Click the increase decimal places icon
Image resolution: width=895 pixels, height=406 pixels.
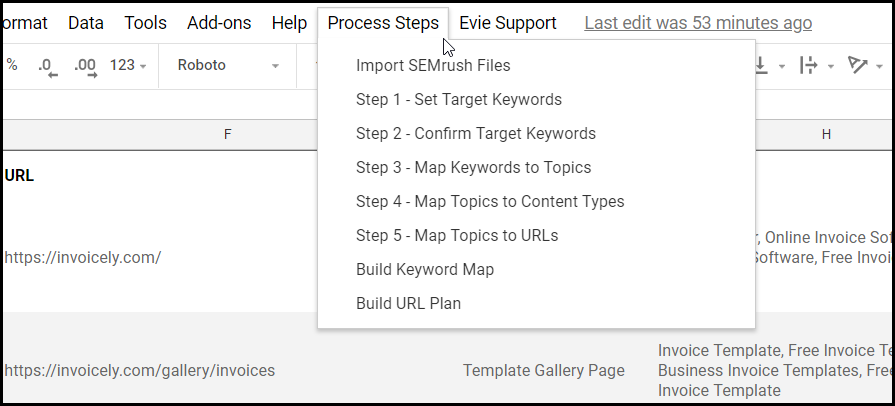point(85,66)
